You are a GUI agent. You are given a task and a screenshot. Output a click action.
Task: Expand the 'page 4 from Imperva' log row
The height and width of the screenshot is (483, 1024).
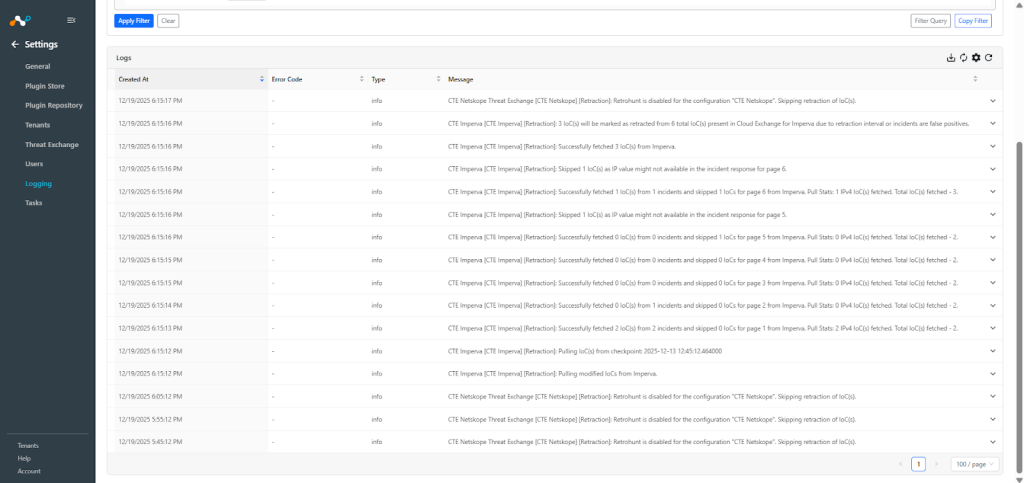coord(993,260)
